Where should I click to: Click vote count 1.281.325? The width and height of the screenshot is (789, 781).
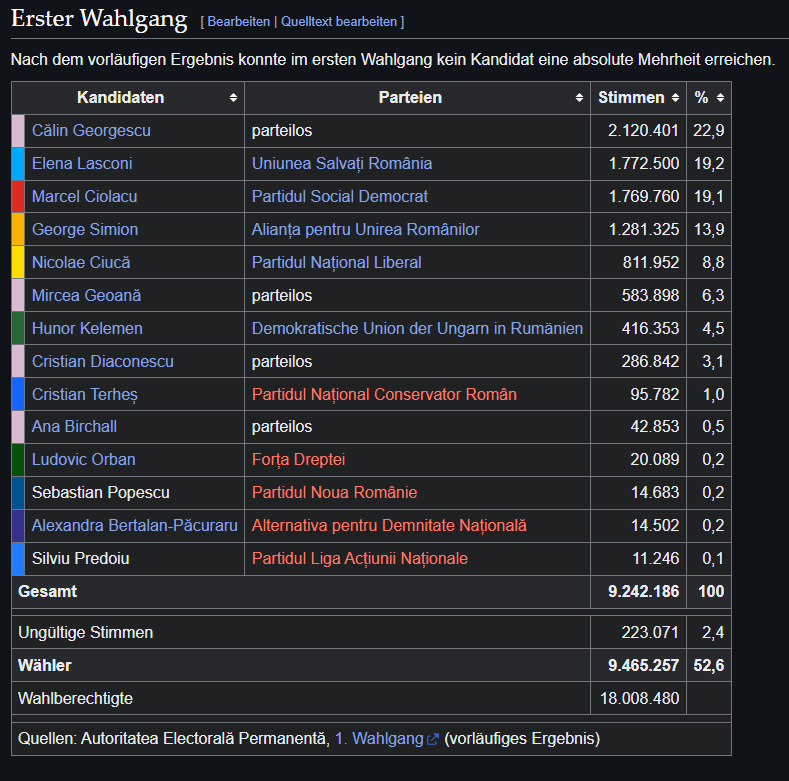tap(644, 229)
